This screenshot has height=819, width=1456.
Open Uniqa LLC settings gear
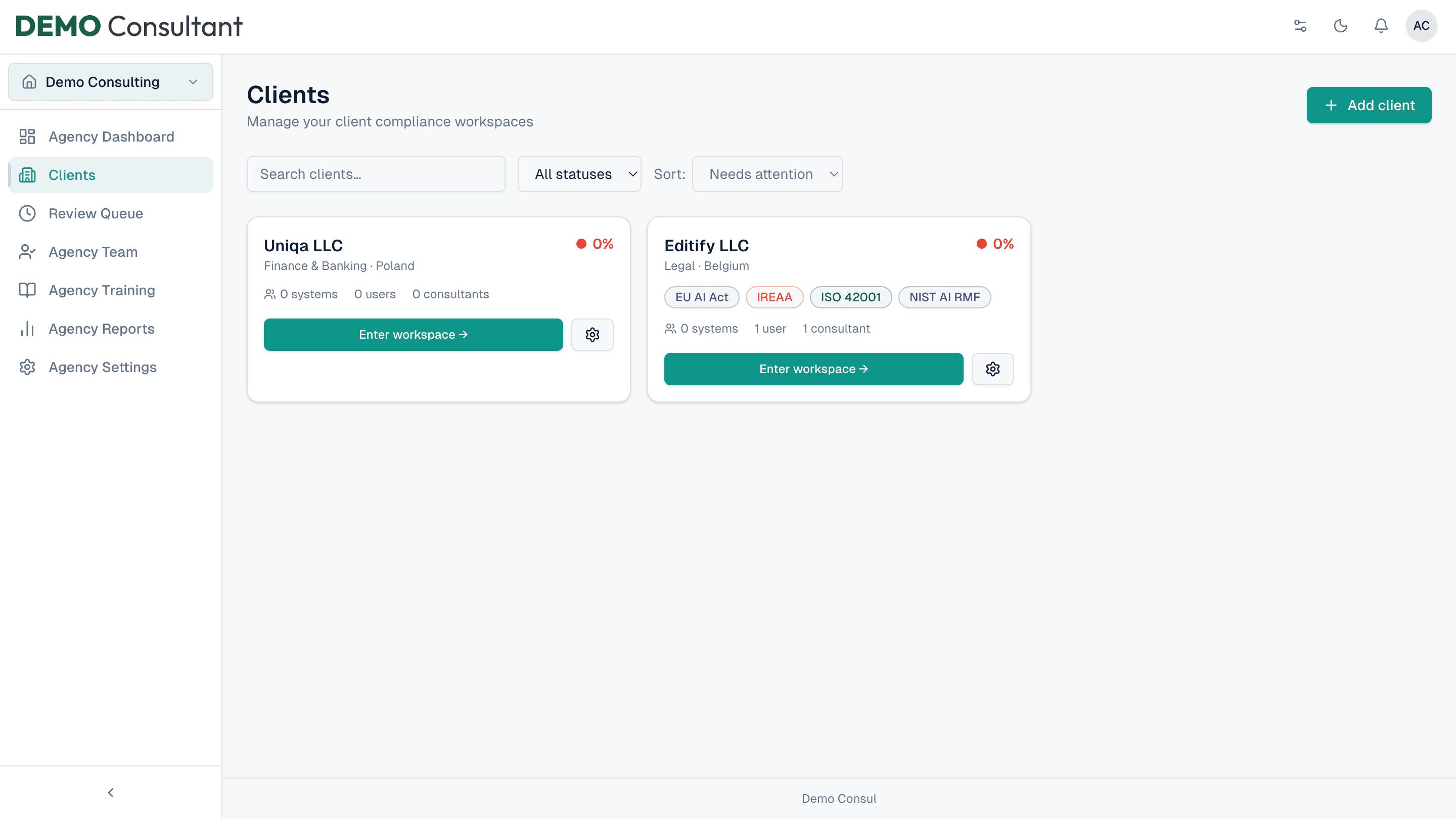593,335
